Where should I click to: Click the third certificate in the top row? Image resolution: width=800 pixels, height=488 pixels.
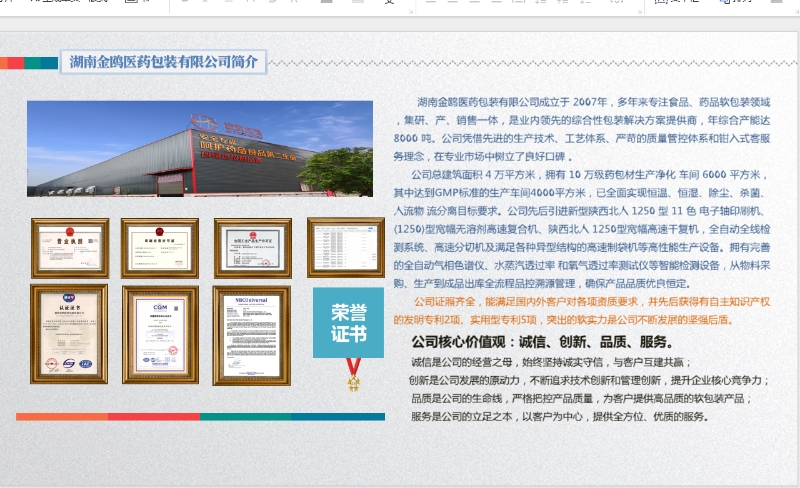tap(252, 247)
